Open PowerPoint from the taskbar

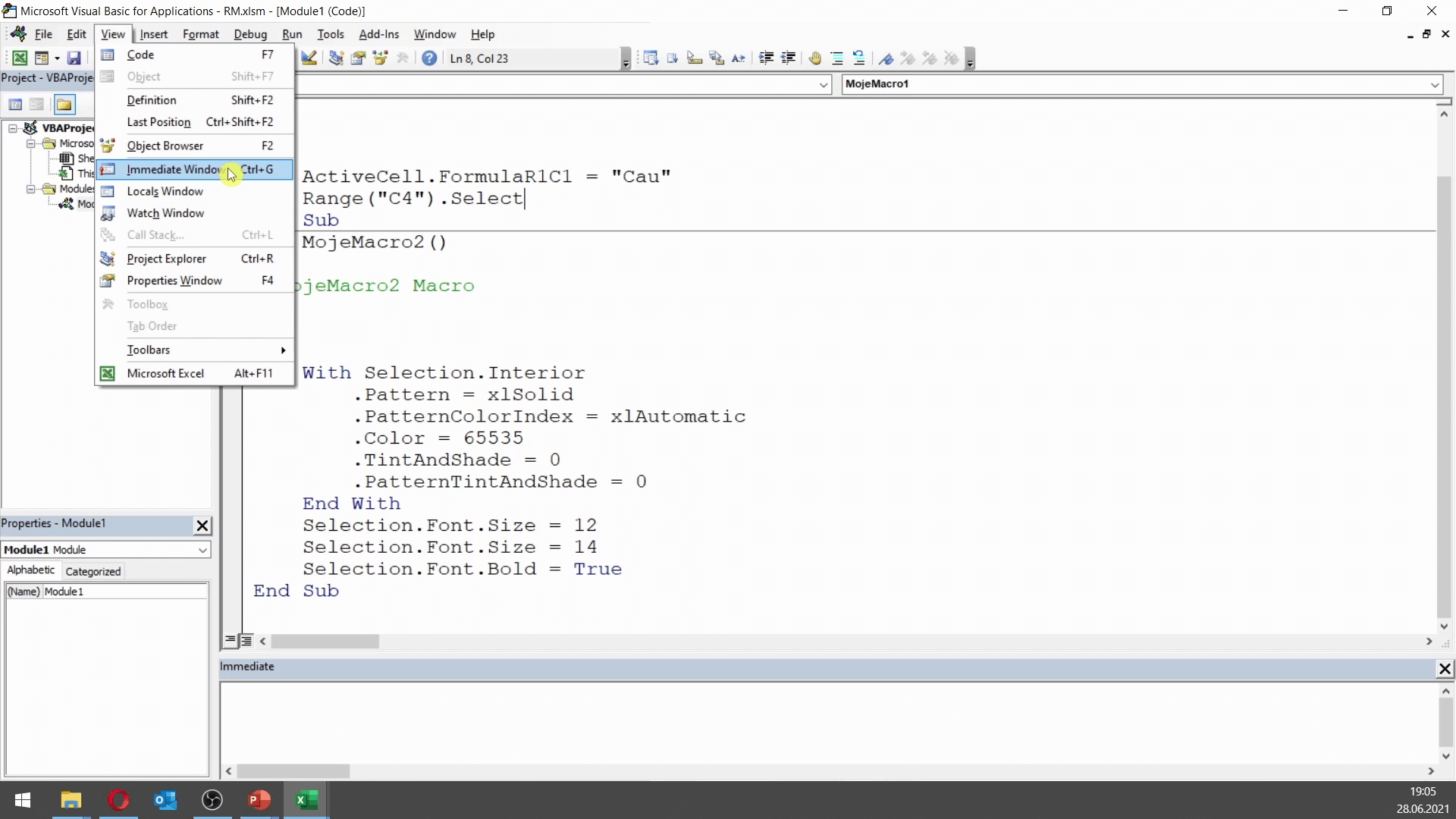tap(259, 800)
